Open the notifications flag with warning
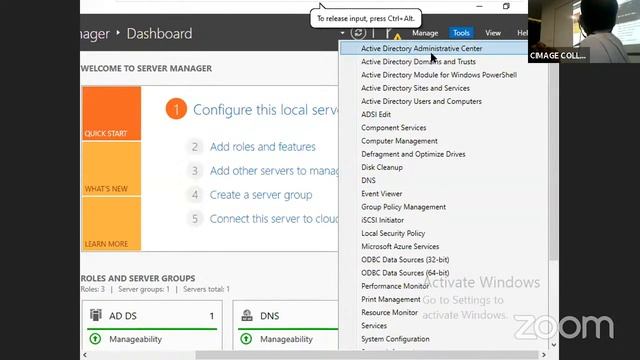Viewport: 640px width, 360px height. [393, 34]
